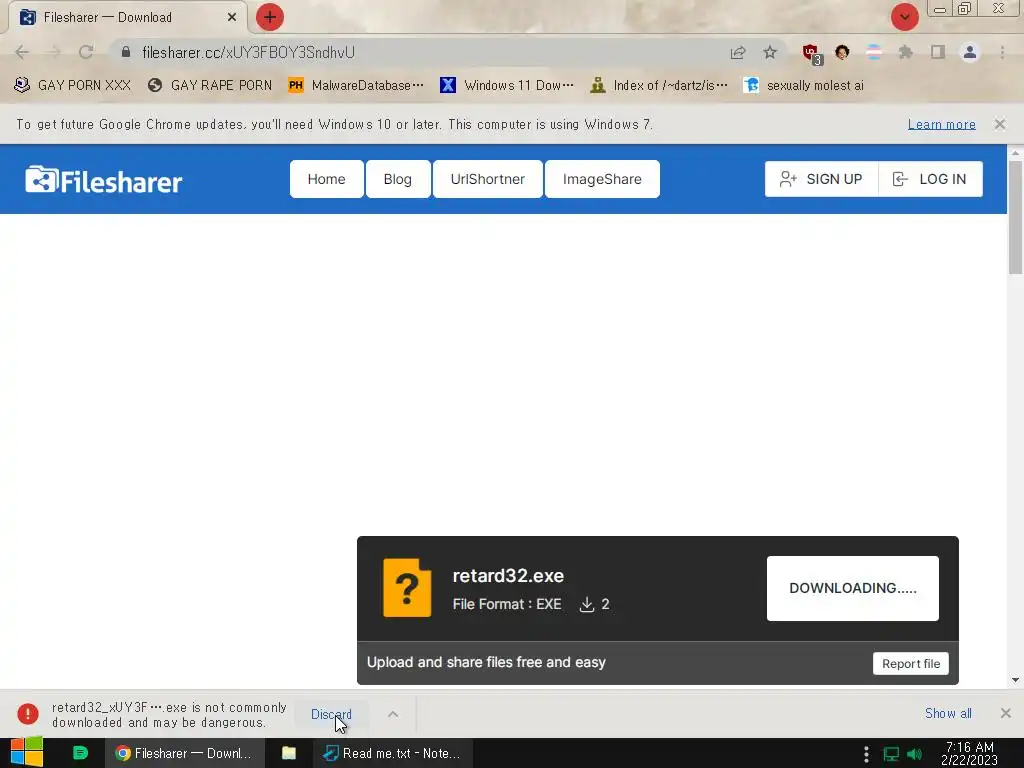Click the avatar face extension icon

pyautogui.click(x=842, y=52)
